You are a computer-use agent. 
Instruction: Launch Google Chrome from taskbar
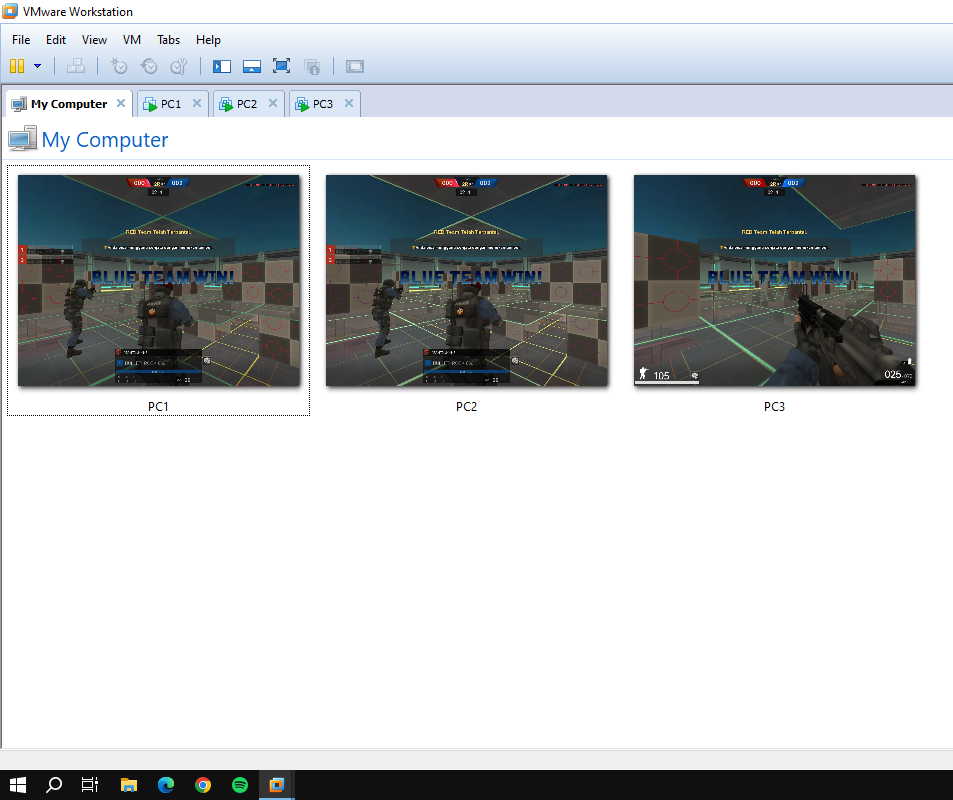coord(203,785)
